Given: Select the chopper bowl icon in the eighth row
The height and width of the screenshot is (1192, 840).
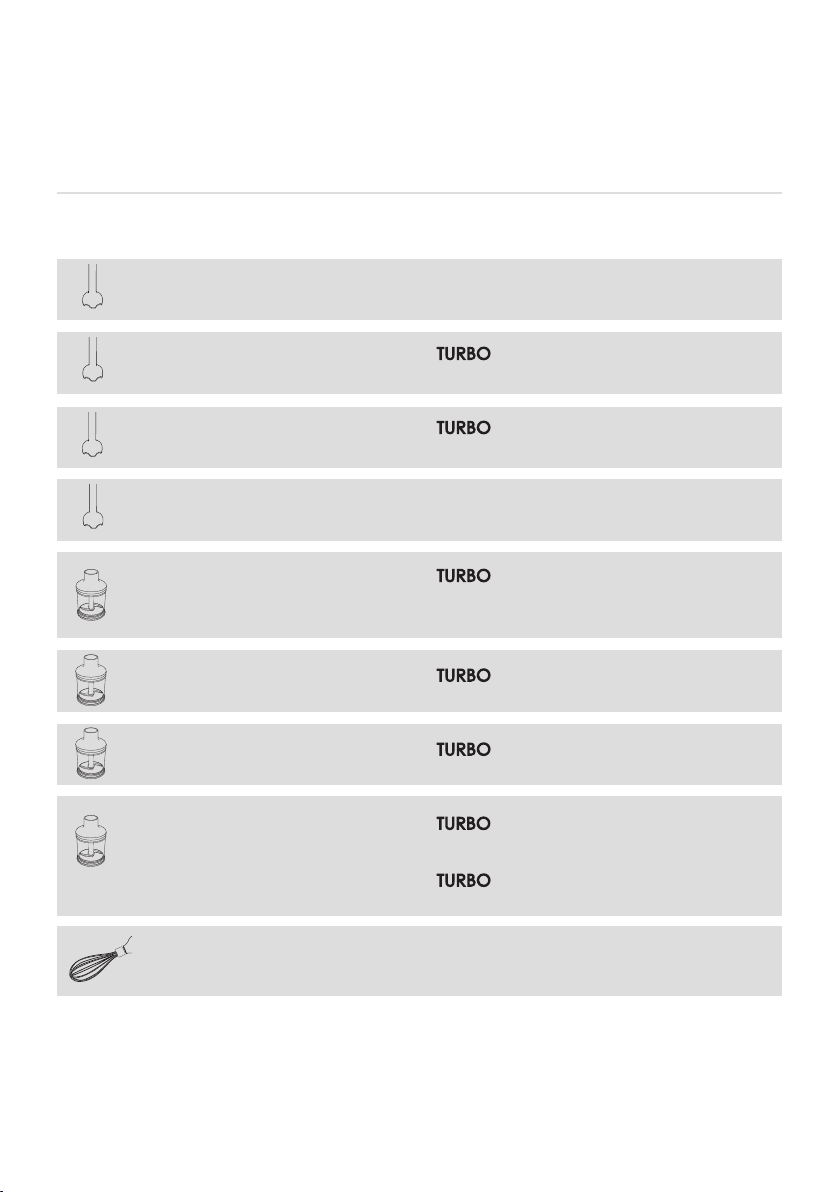Looking at the screenshot, I should coord(91,841).
